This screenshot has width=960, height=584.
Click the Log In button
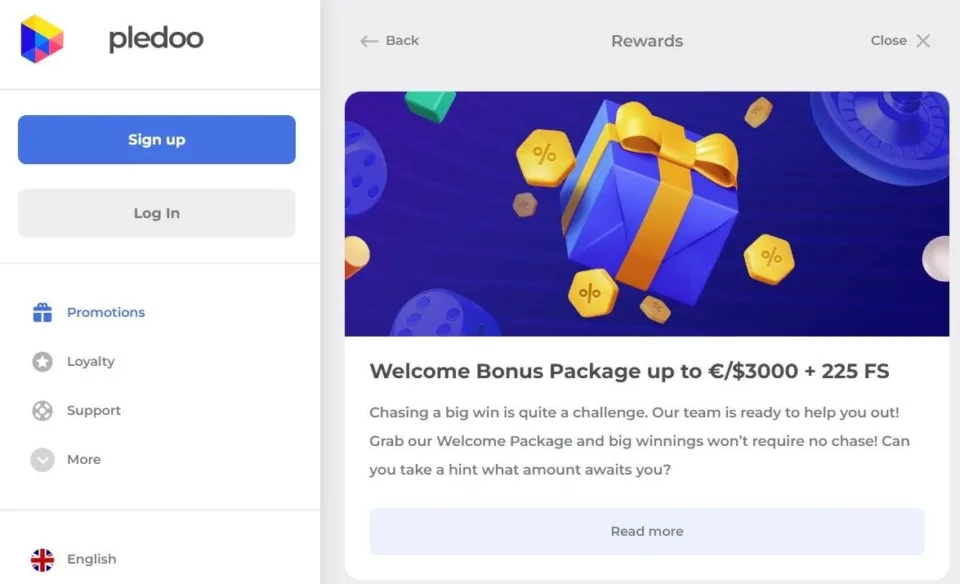[x=156, y=212]
